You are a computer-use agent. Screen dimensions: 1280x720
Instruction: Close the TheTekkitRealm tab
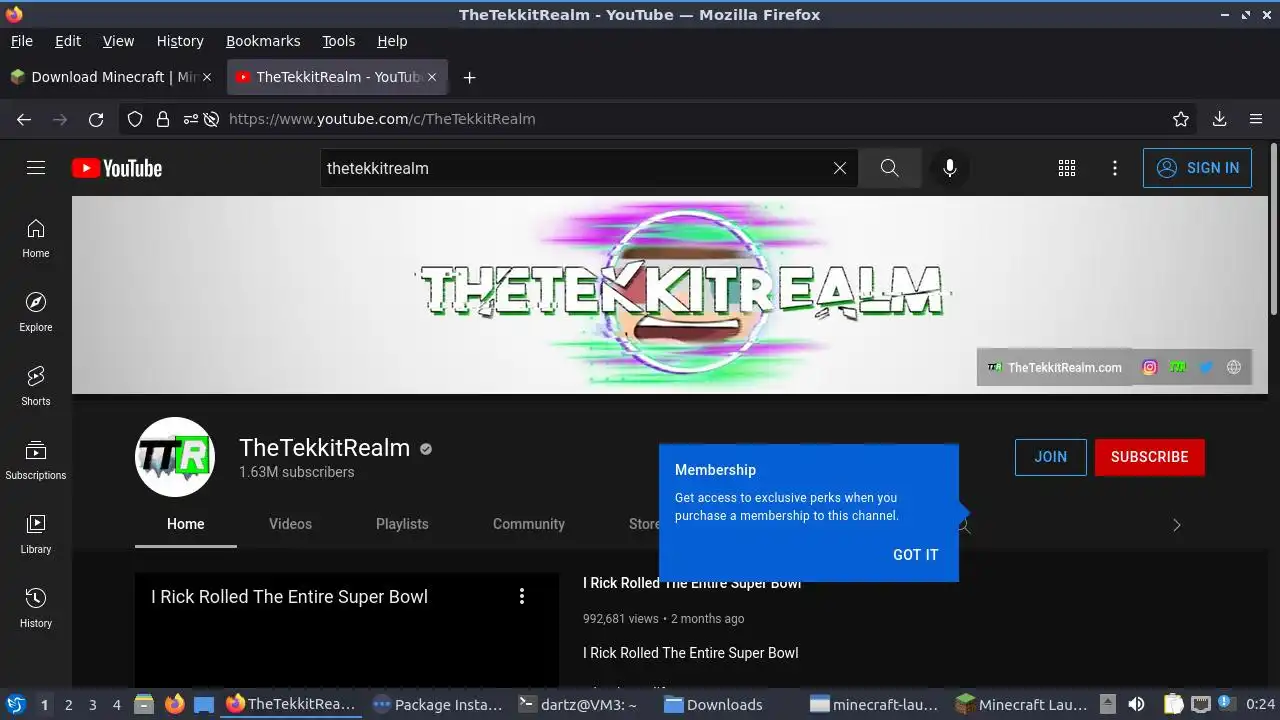pos(432,77)
